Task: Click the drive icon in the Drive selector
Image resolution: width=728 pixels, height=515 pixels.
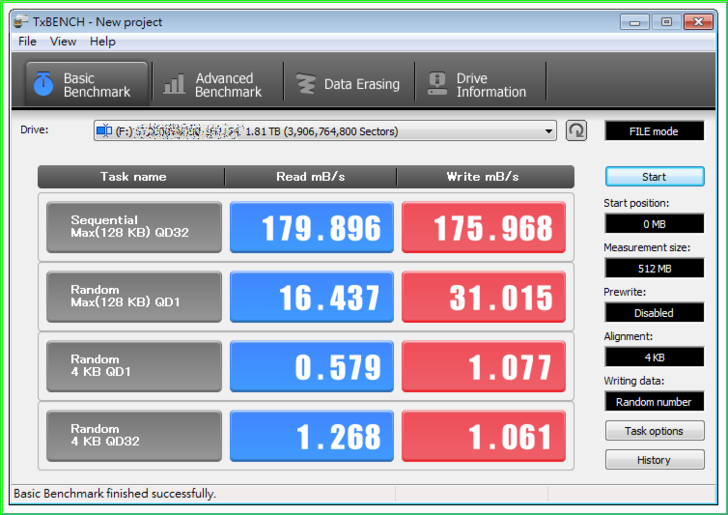Action: [105, 131]
